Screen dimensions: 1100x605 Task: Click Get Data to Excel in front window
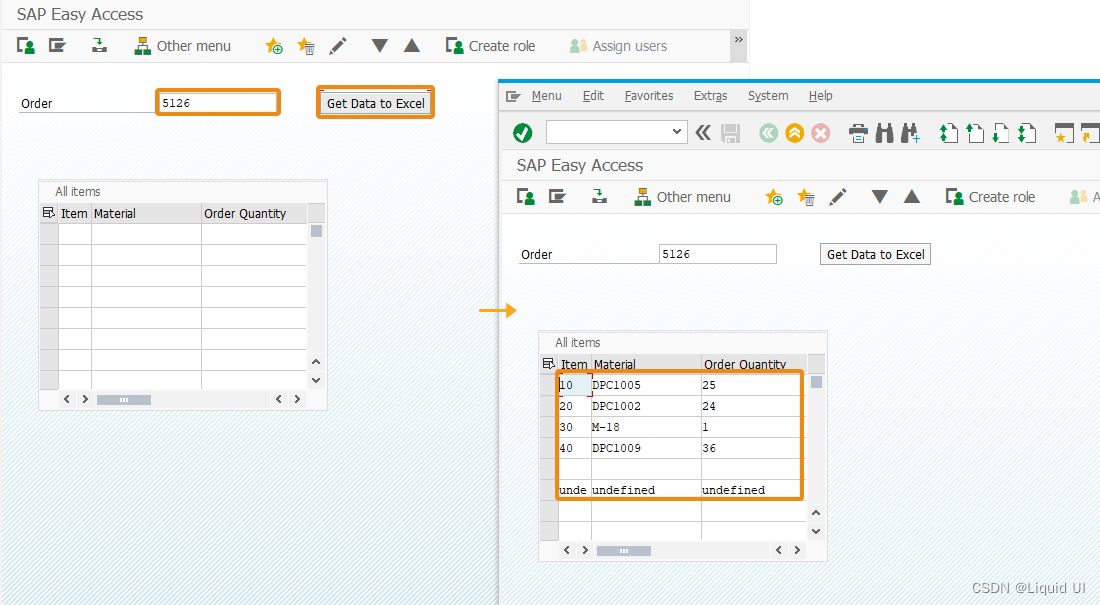pyautogui.click(x=876, y=254)
